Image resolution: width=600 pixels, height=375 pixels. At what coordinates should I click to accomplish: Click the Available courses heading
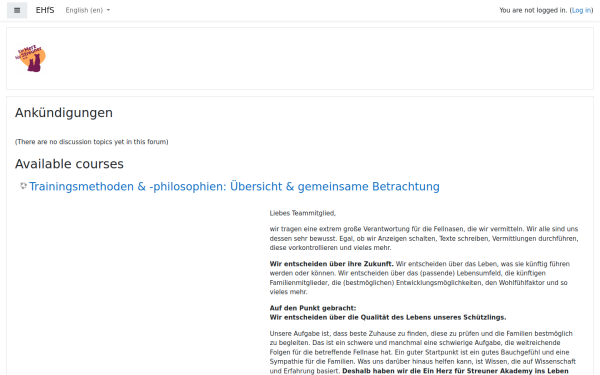click(x=69, y=164)
